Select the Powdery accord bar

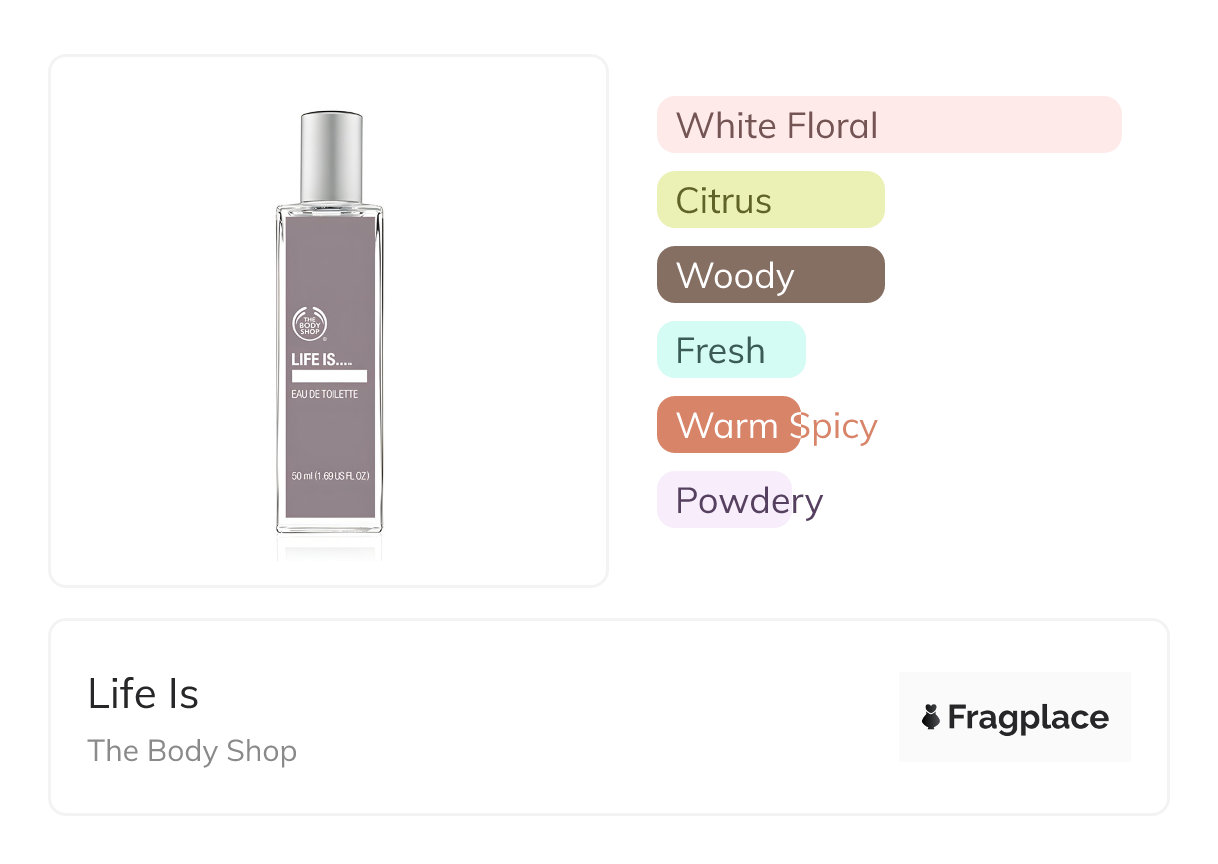724,500
